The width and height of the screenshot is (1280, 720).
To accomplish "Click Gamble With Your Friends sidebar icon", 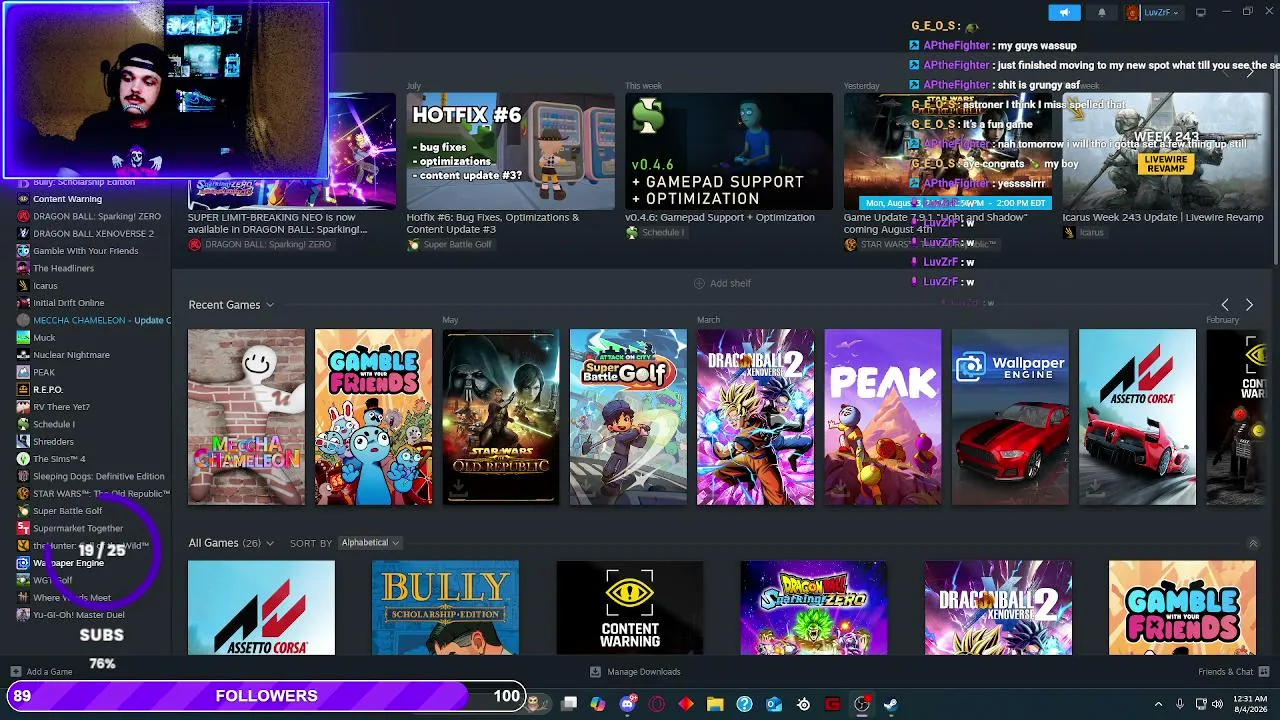I will tap(23, 251).
